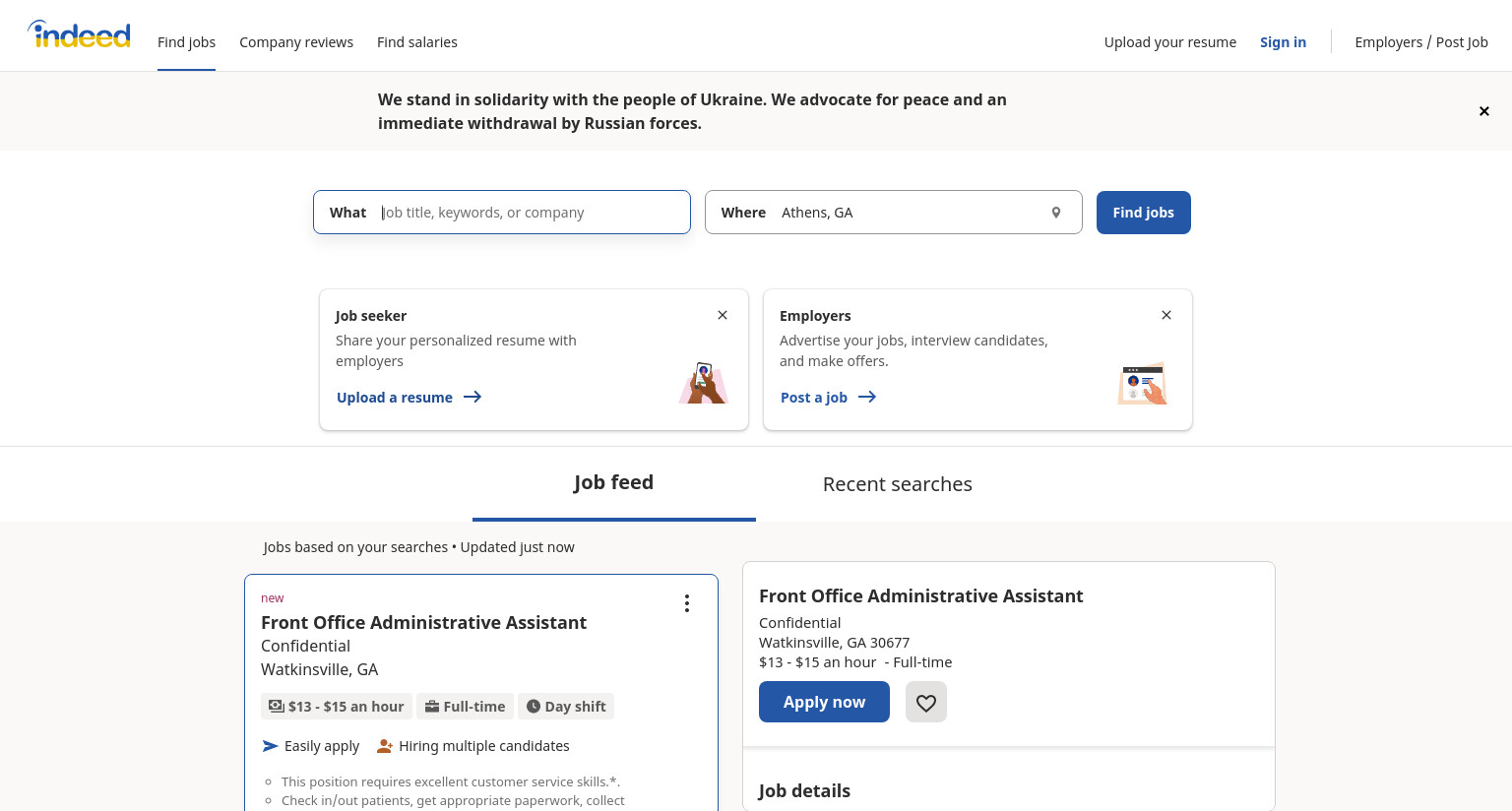Click Confidential company name in job card

(305, 646)
